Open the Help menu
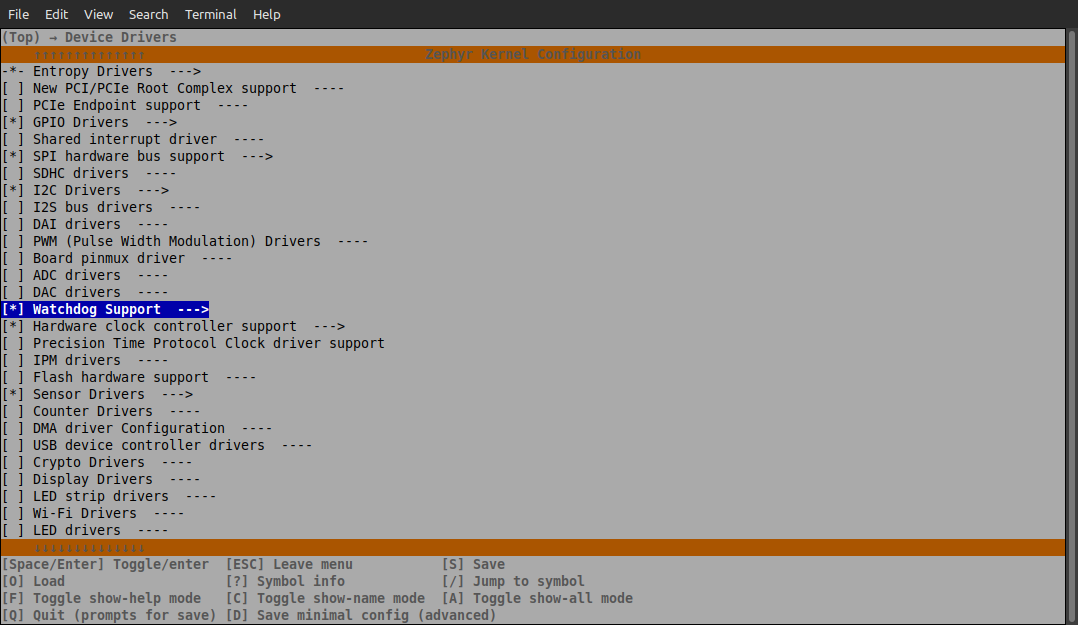This screenshot has width=1078, height=625. click(266, 14)
